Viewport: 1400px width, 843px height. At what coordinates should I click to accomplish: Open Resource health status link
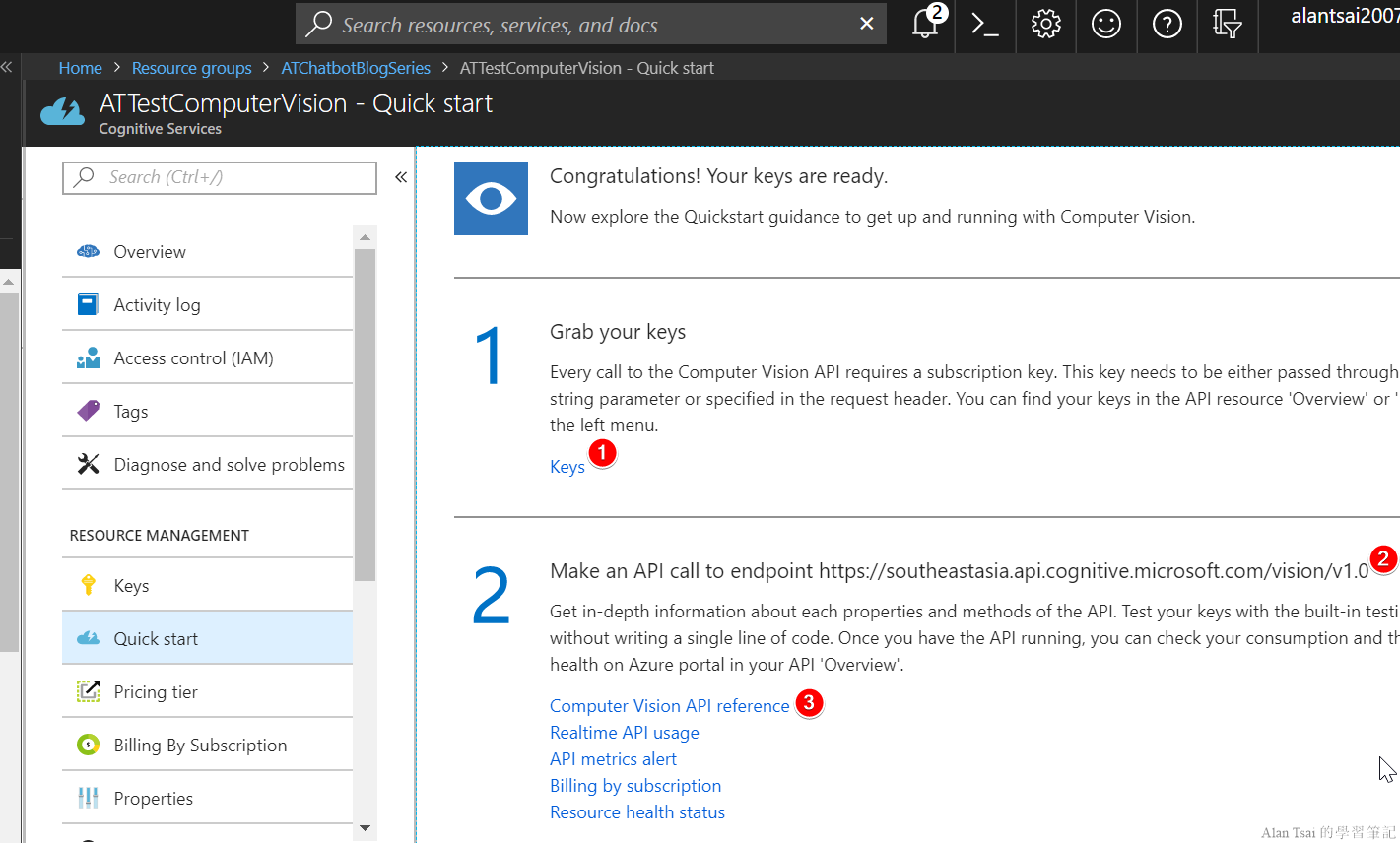pos(637,812)
